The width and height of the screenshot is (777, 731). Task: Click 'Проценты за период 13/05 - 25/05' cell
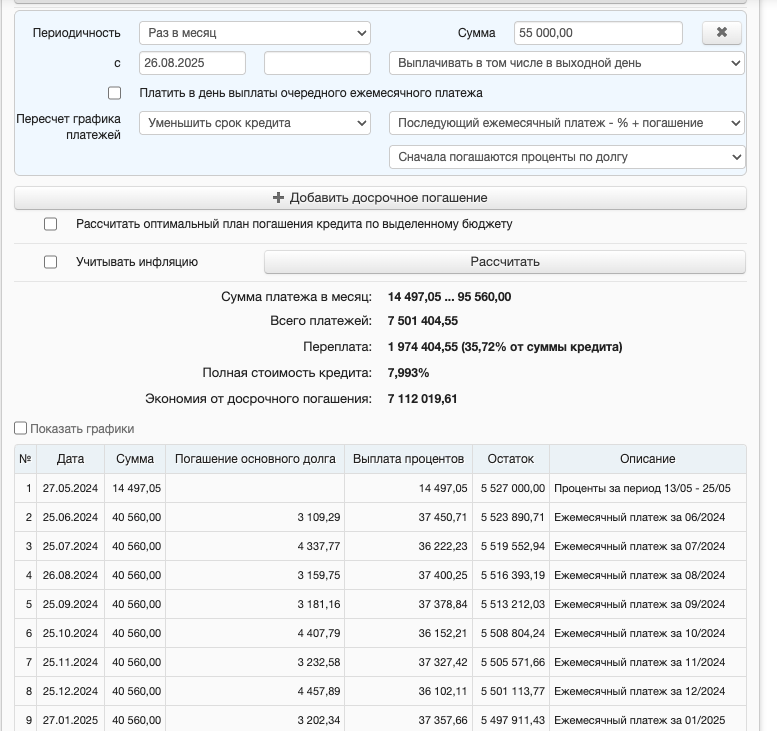pyautogui.click(x=648, y=488)
